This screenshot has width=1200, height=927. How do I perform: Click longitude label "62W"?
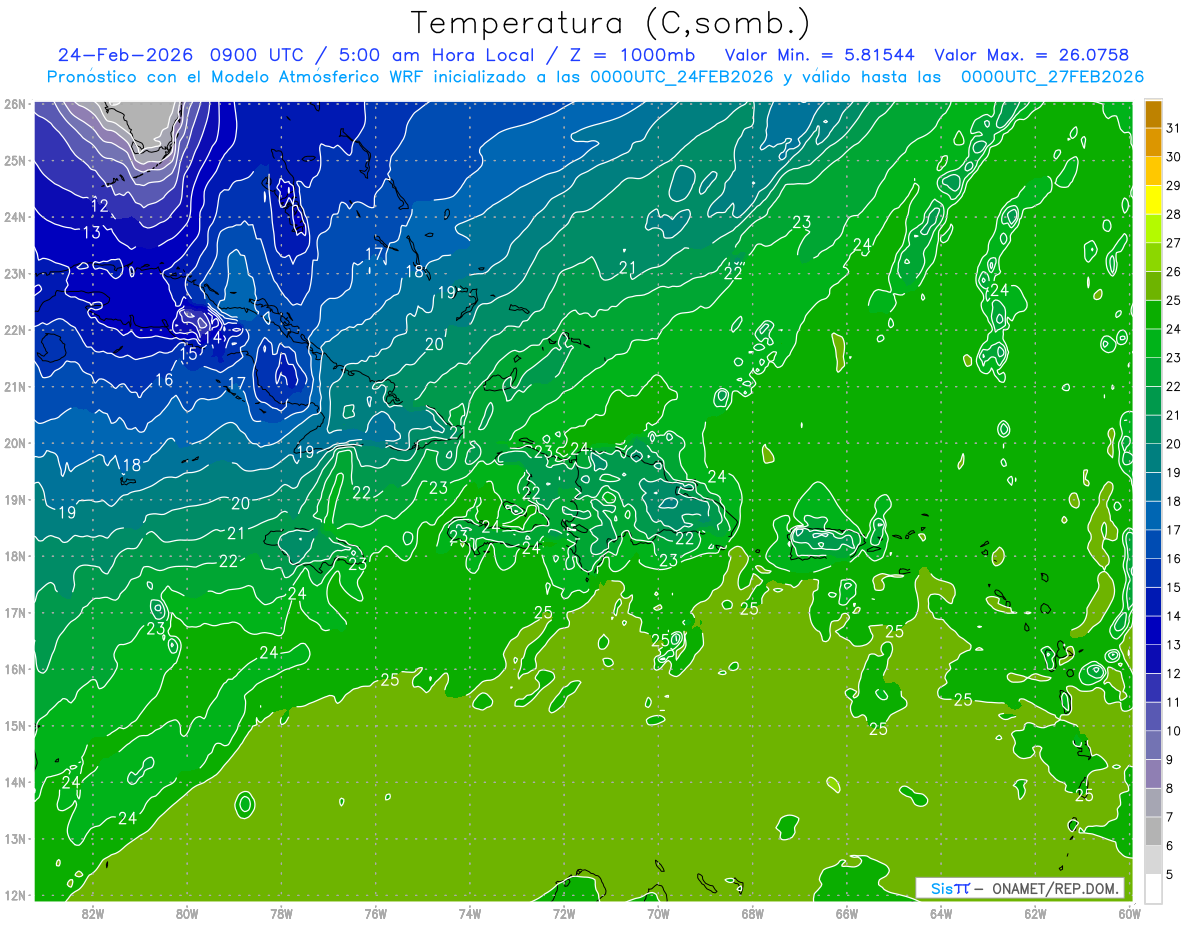coord(1035,913)
